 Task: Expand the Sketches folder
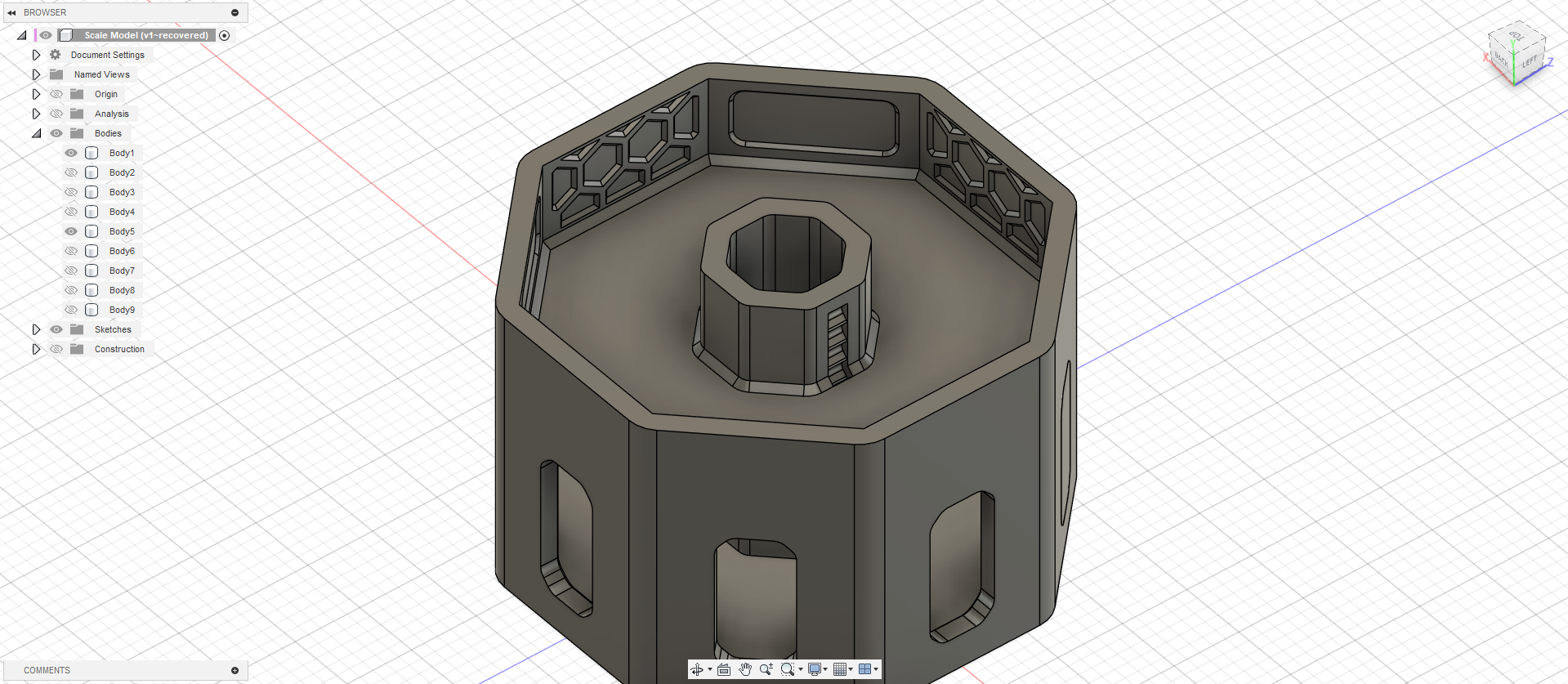coord(36,329)
